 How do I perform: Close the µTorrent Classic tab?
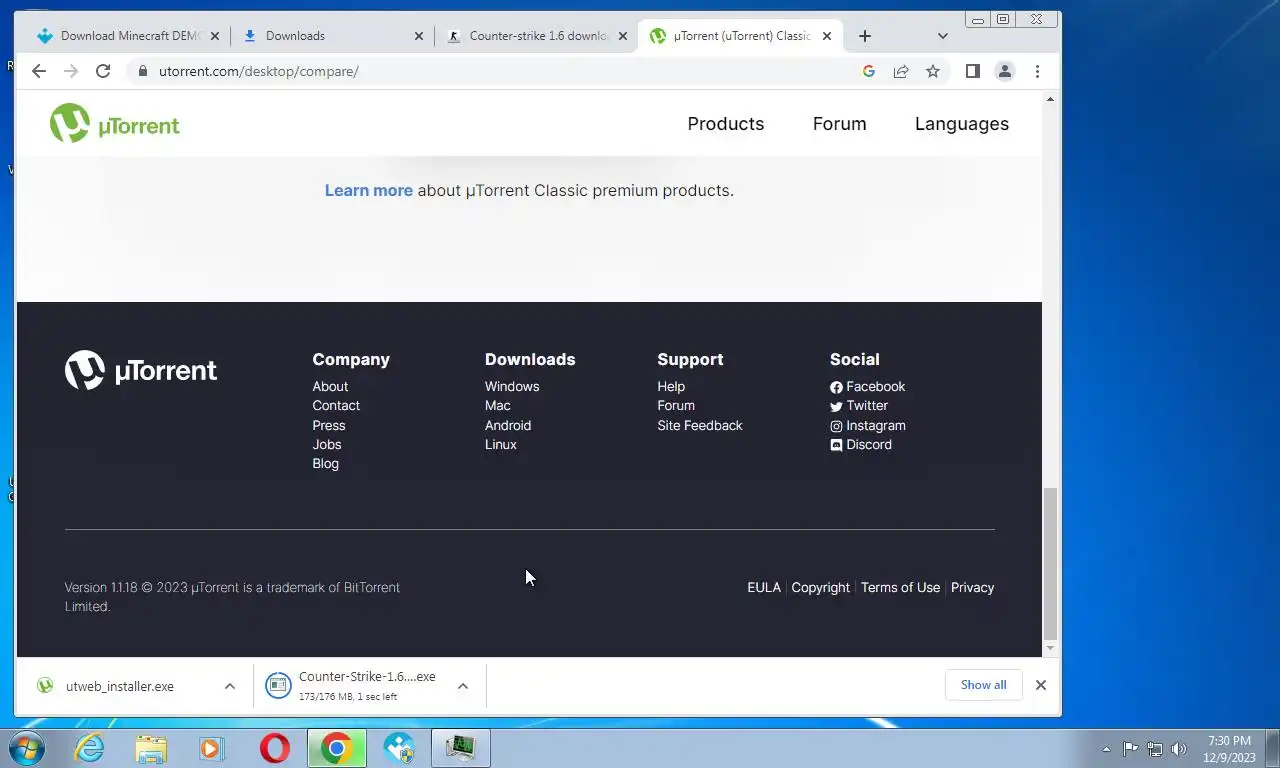[x=827, y=36]
